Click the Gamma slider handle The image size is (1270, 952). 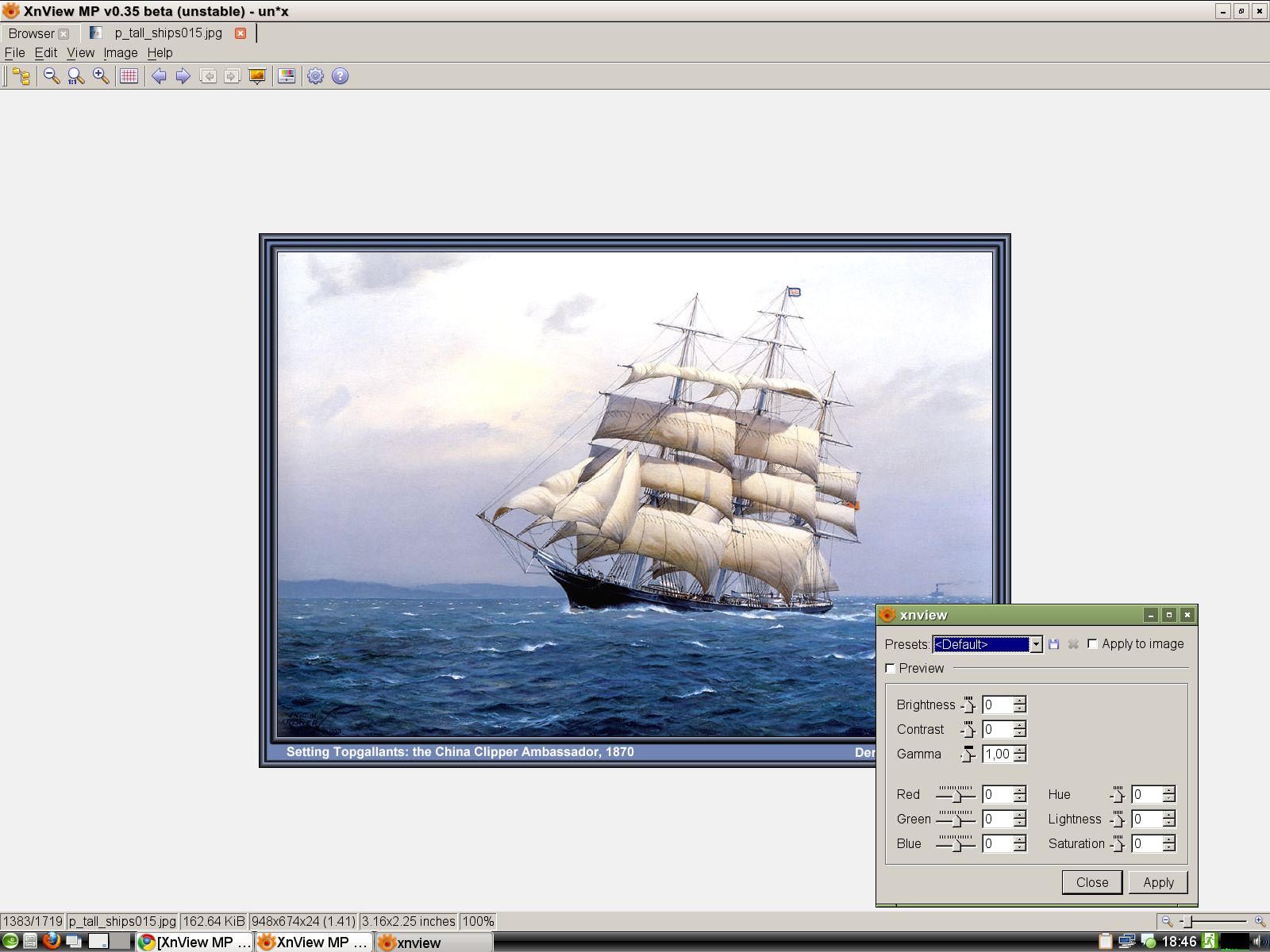coord(968,754)
